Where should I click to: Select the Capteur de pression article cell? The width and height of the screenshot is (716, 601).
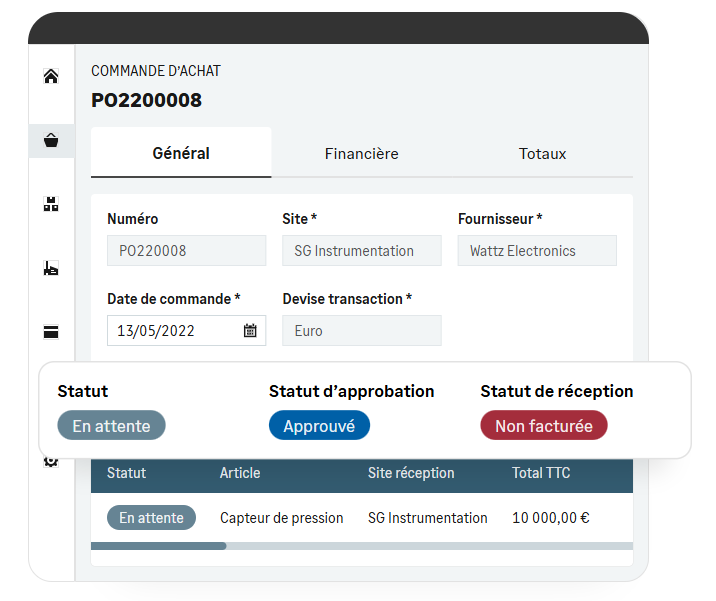click(x=282, y=518)
